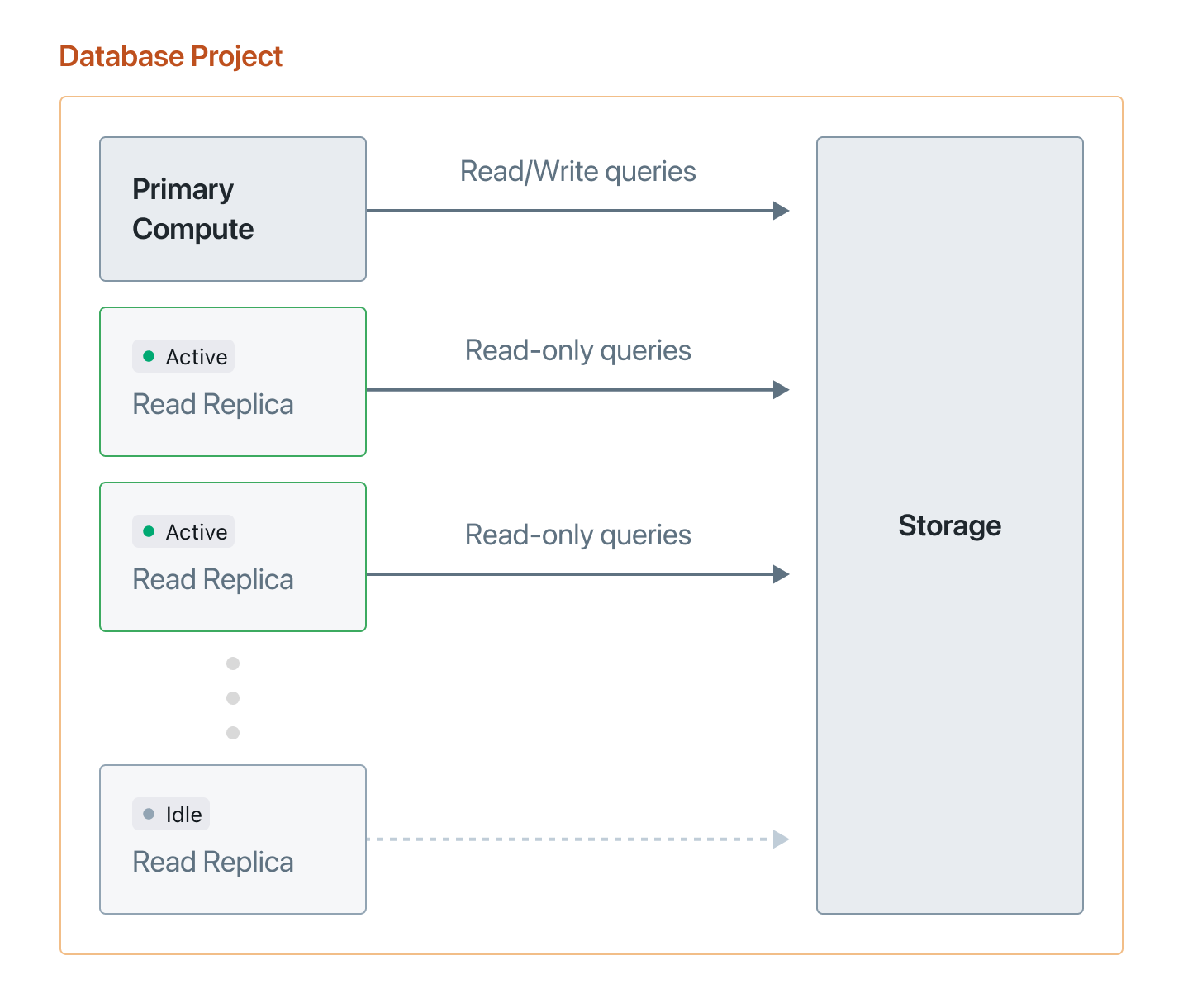Click the first Read-only queries arrowhead
Viewport: 1183px width, 1008px height.
[x=781, y=390]
